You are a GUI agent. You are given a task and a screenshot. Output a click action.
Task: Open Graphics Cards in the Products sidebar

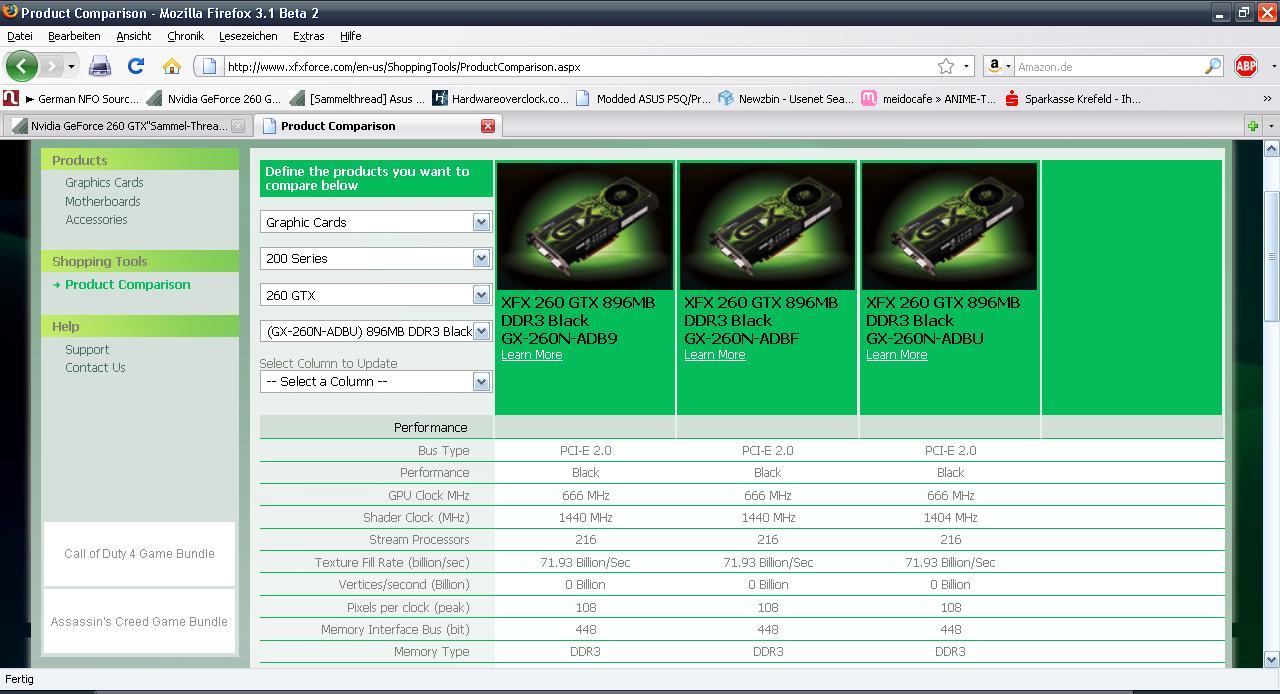pyautogui.click(x=104, y=182)
